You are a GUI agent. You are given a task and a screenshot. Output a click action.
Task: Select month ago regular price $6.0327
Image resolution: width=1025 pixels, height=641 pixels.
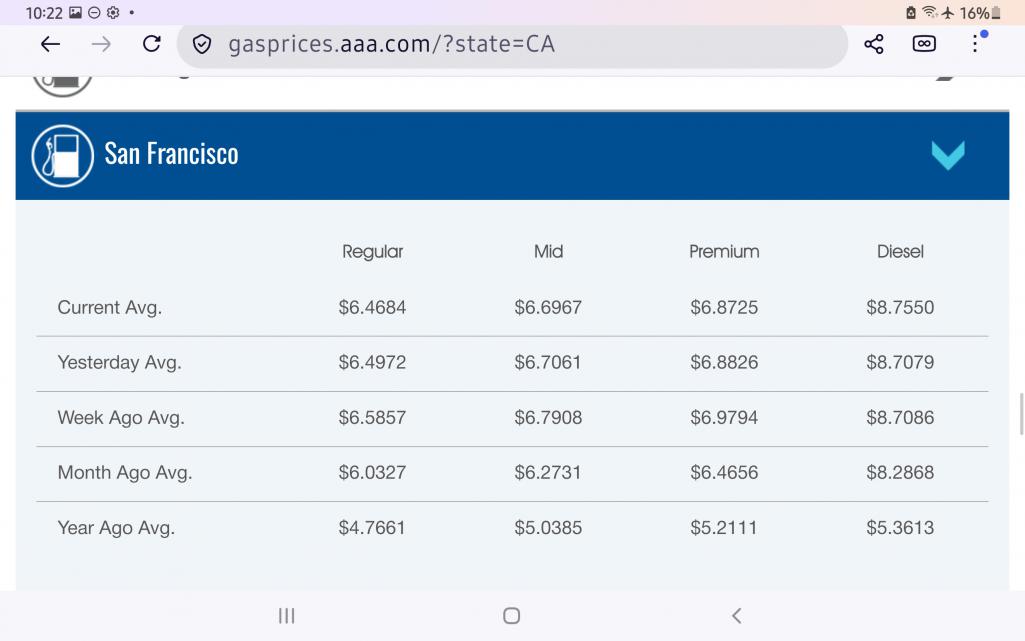click(x=372, y=472)
